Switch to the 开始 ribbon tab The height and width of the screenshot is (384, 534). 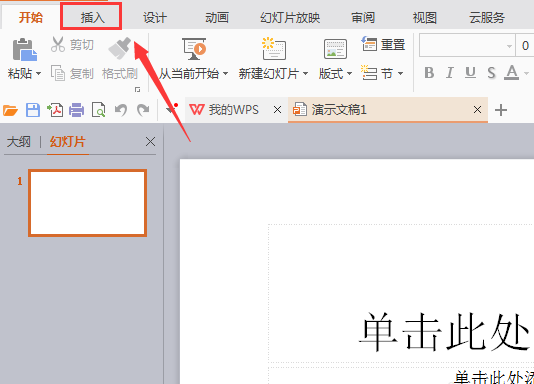click(x=31, y=17)
